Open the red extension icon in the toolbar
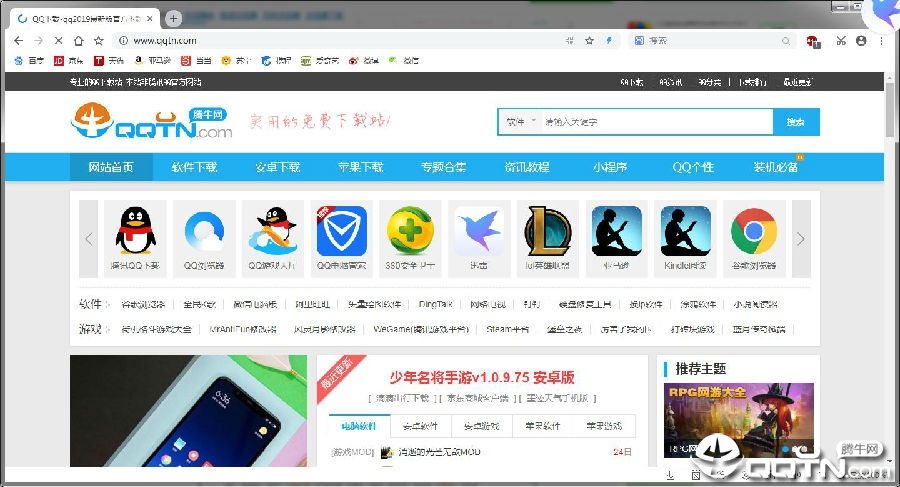Image resolution: width=900 pixels, height=487 pixels. [x=813, y=41]
